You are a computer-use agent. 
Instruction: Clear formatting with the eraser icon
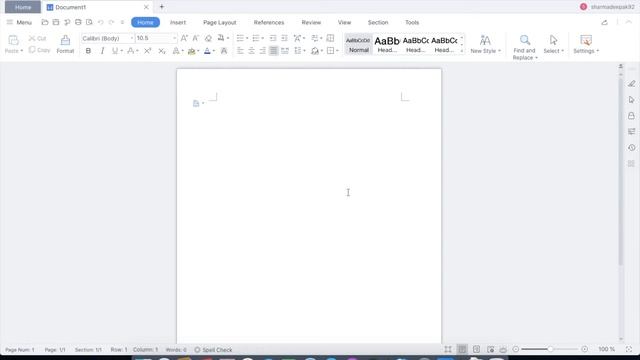(x=208, y=38)
